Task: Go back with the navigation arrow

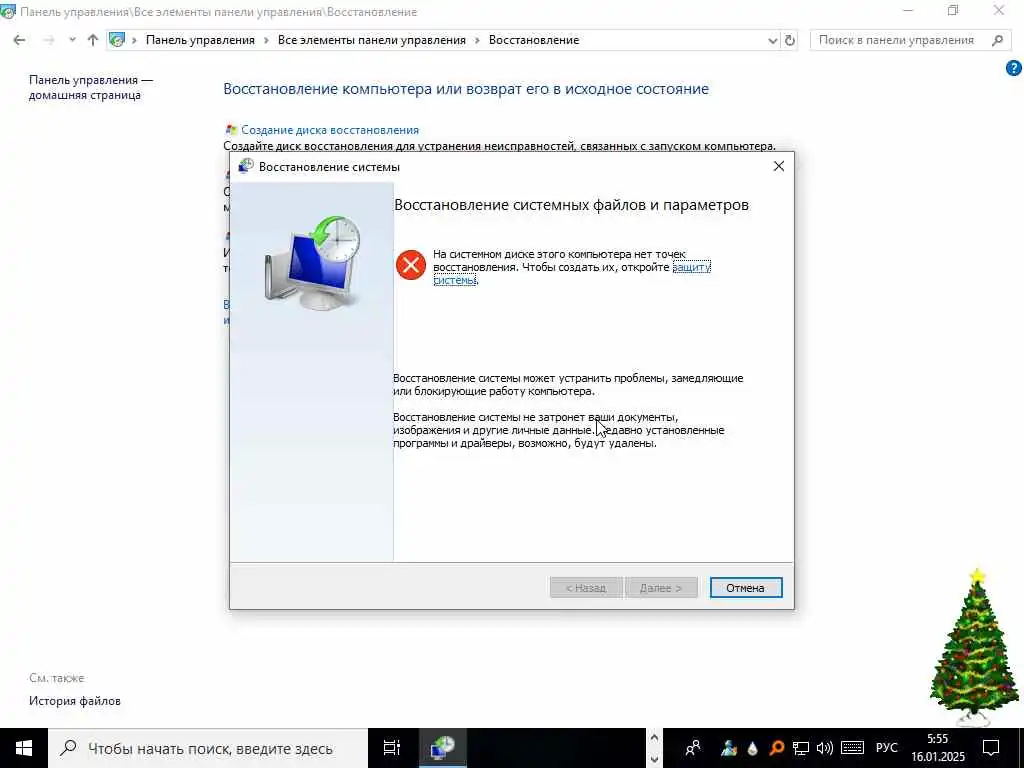Action: click(x=20, y=40)
